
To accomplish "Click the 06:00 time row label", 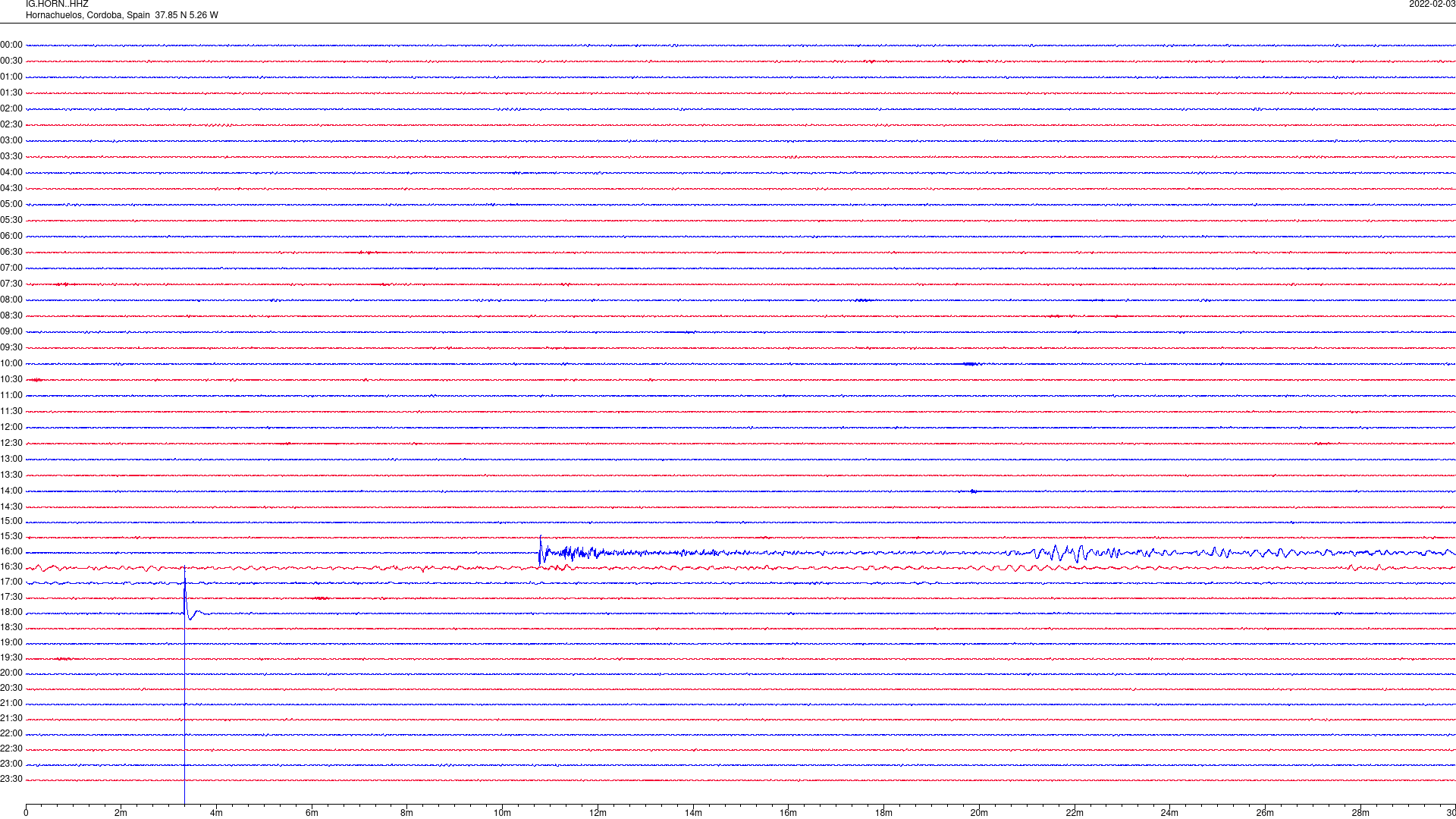I will pos(11,236).
